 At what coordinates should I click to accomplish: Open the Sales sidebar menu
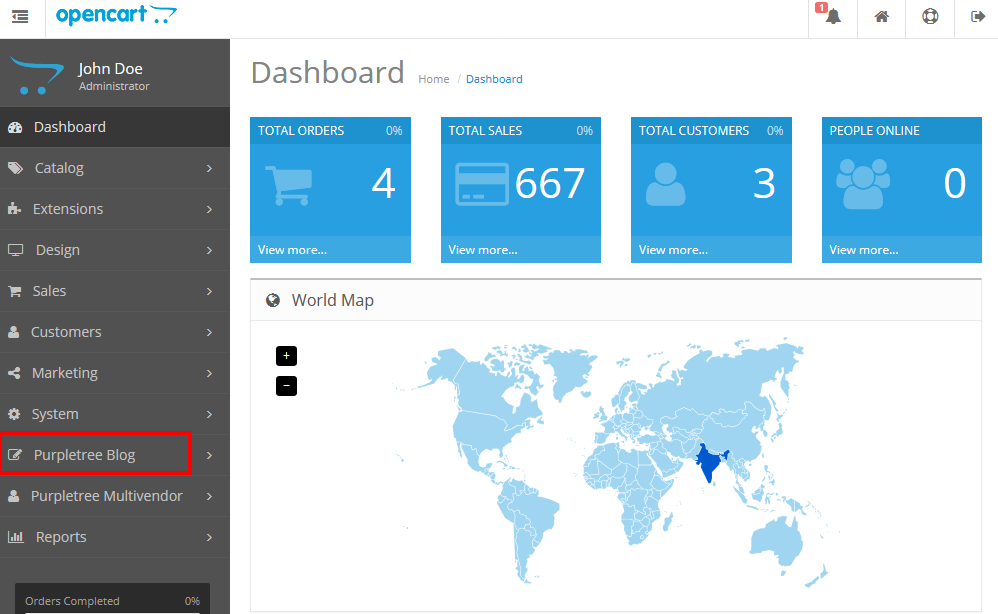tap(115, 291)
